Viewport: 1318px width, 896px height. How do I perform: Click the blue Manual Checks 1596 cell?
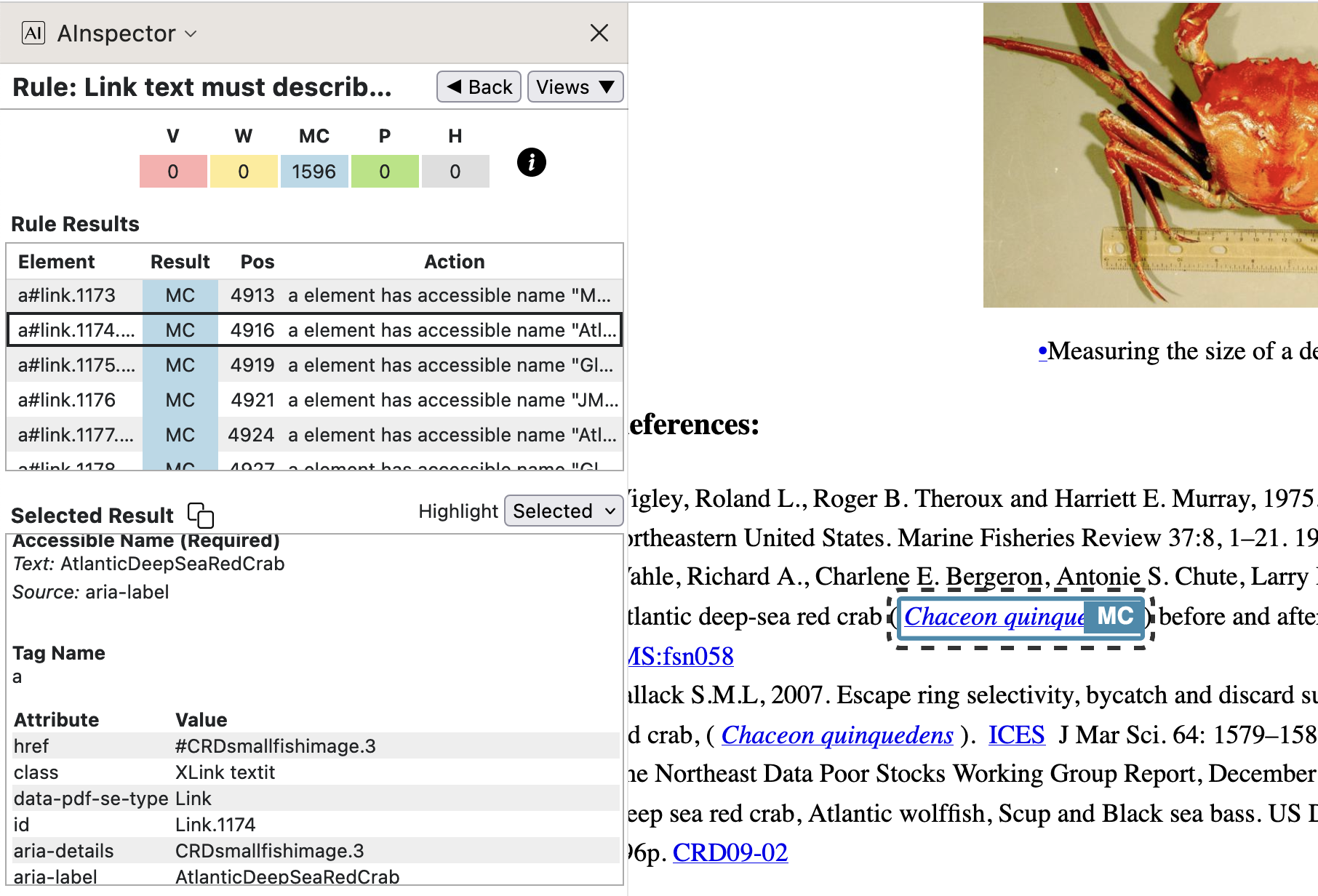click(x=313, y=172)
